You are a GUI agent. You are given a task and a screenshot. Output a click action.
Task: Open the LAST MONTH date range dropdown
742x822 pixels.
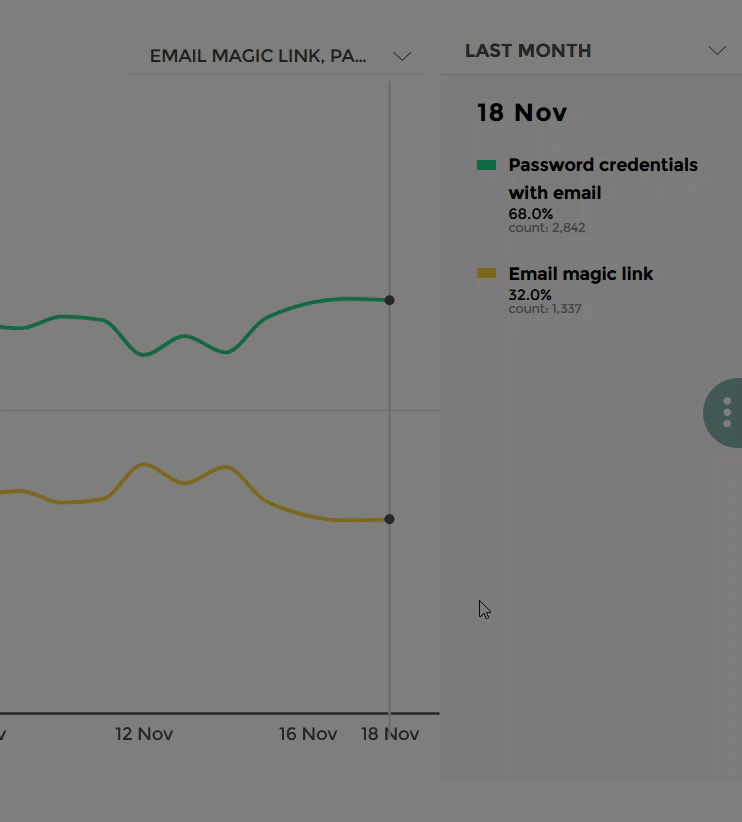591,51
